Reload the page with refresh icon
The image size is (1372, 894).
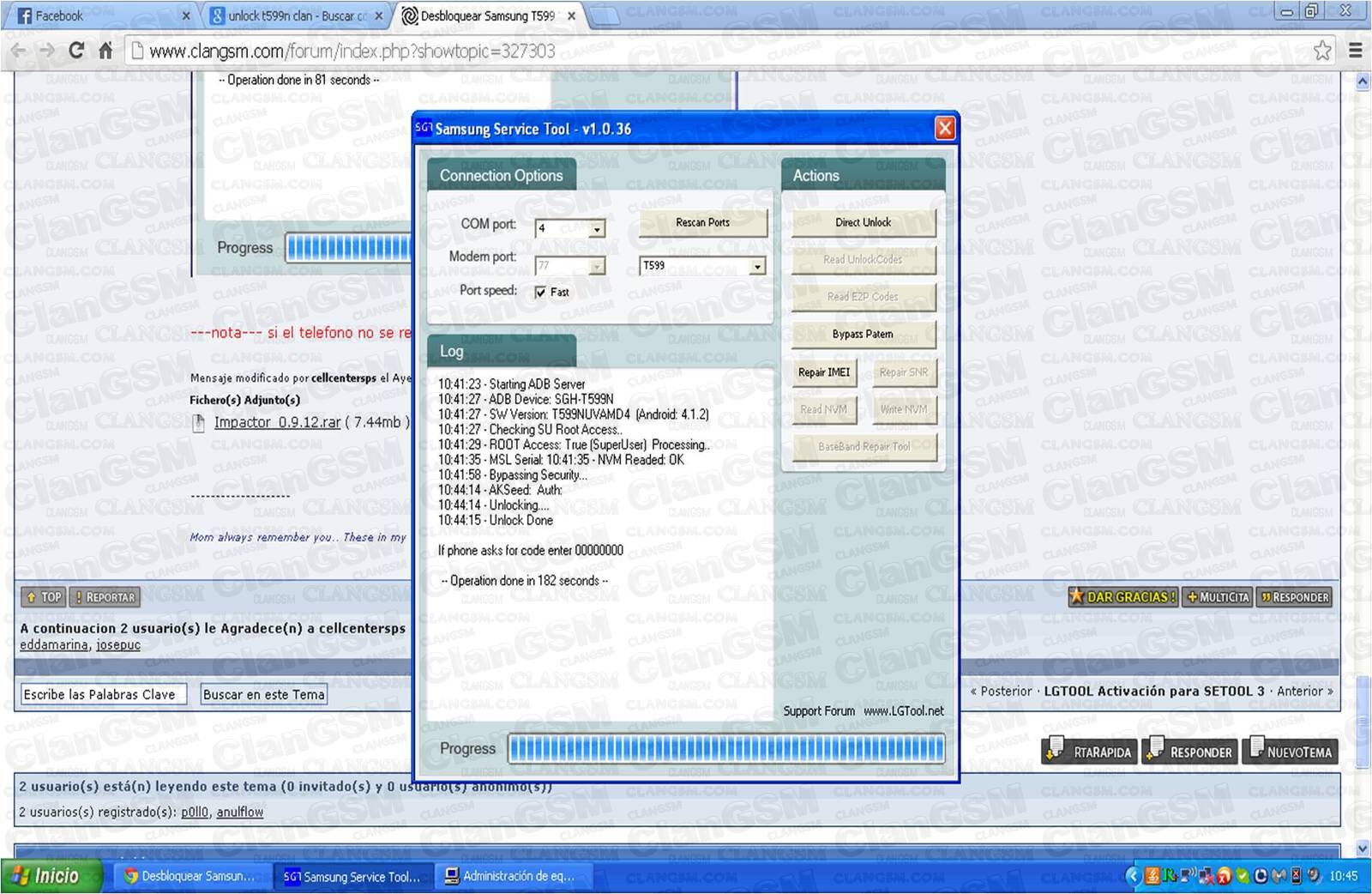point(76,51)
